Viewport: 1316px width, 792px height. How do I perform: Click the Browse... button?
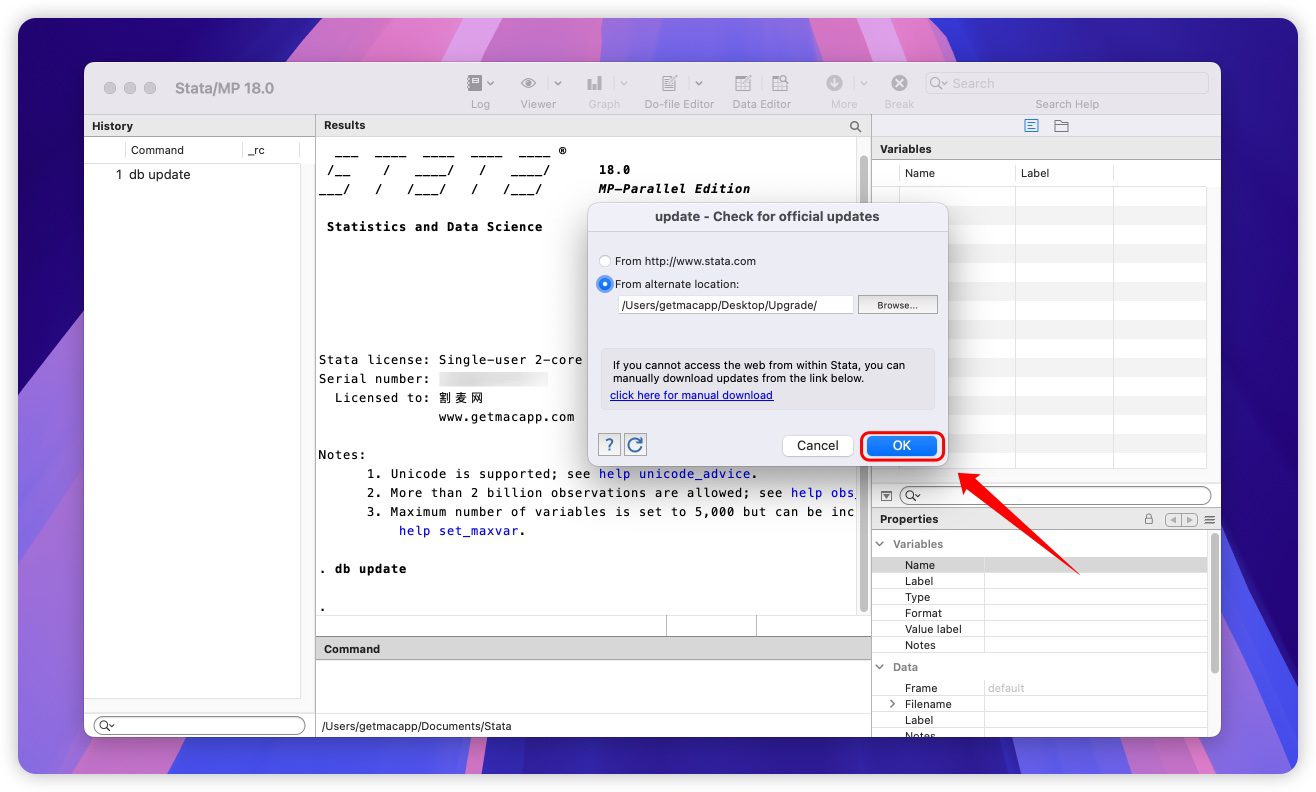click(x=897, y=305)
